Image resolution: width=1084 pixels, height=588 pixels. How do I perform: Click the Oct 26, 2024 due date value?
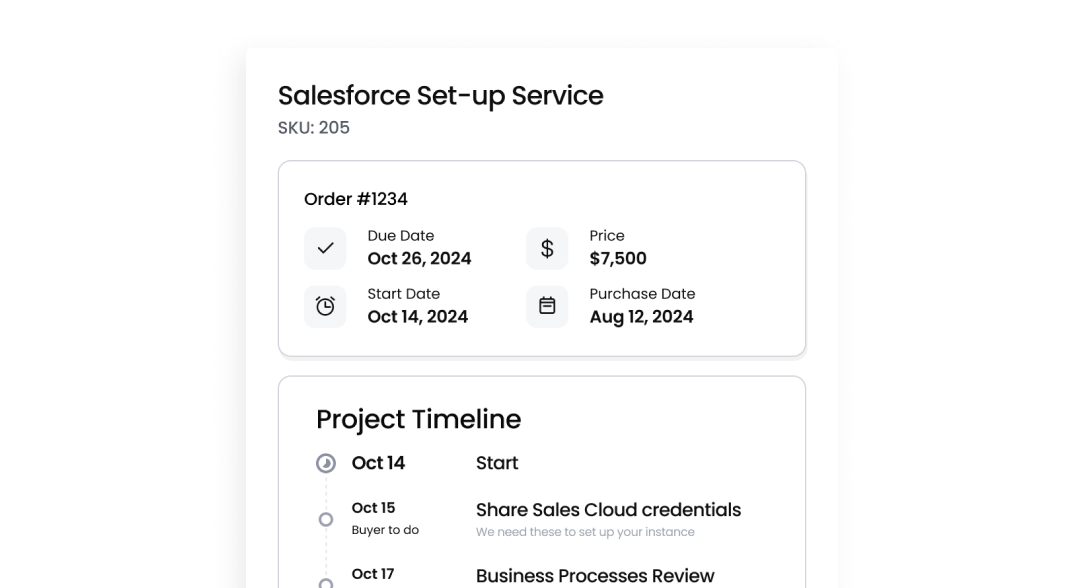click(419, 258)
